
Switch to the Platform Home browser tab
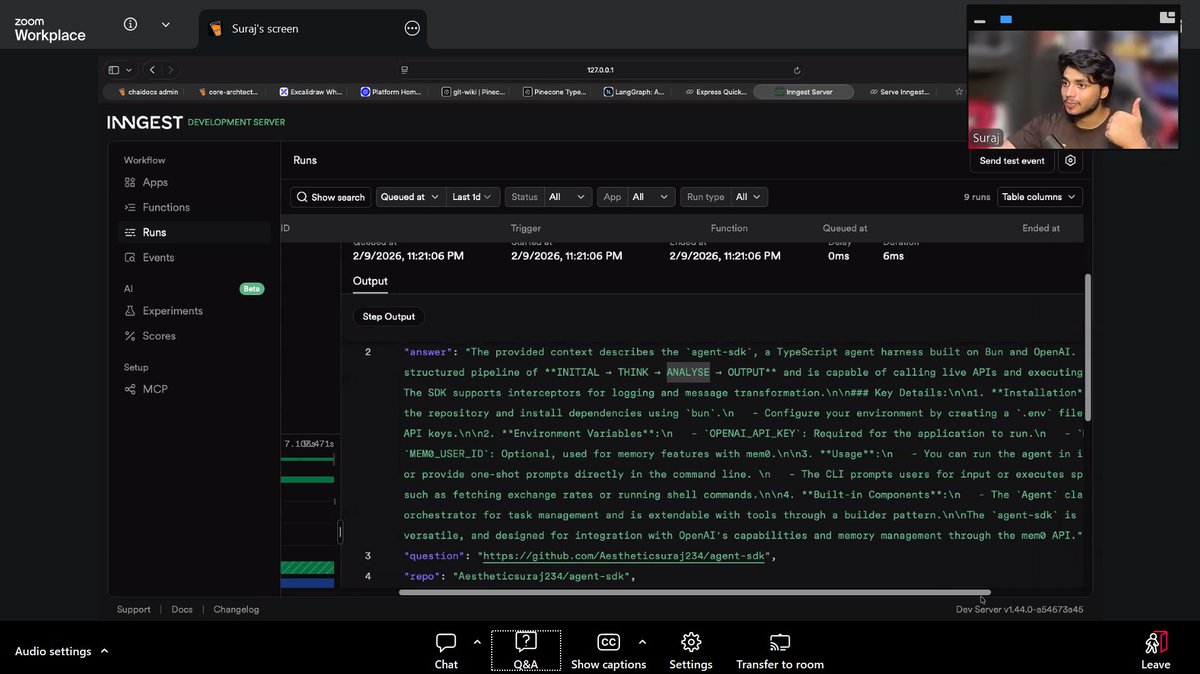coord(392,91)
